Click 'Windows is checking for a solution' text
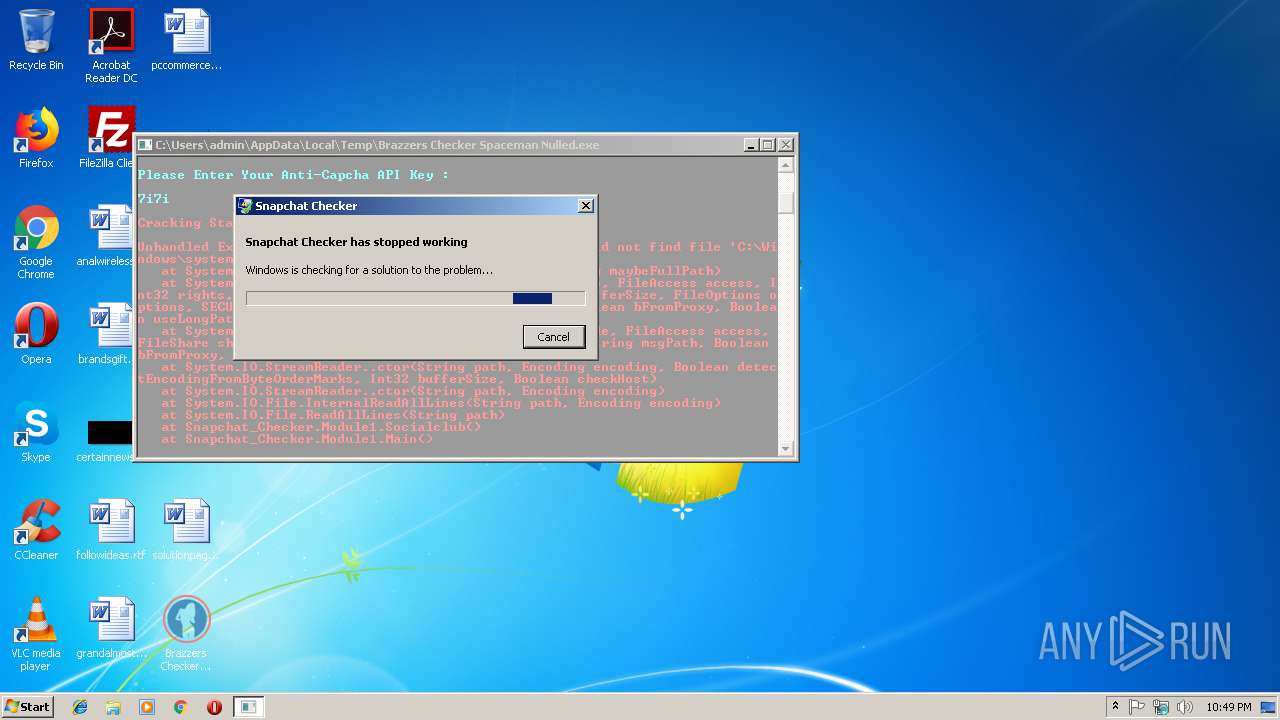The height and width of the screenshot is (720, 1280). (x=369, y=270)
